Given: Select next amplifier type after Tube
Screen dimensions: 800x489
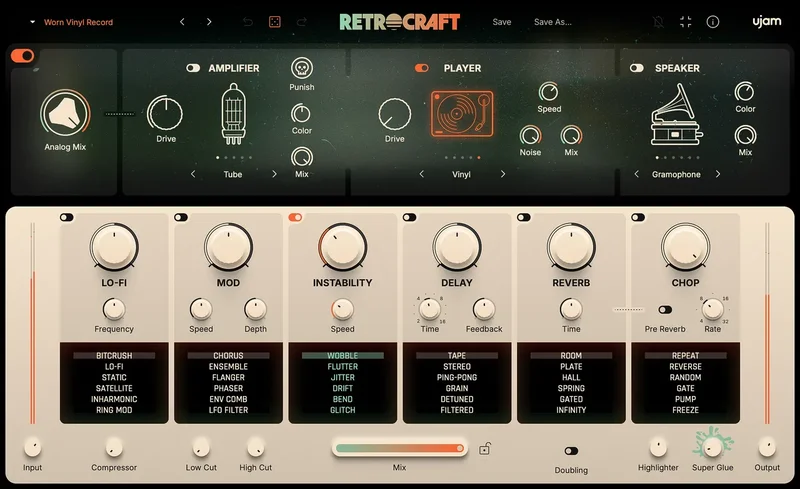Looking at the screenshot, I should 274,174.
